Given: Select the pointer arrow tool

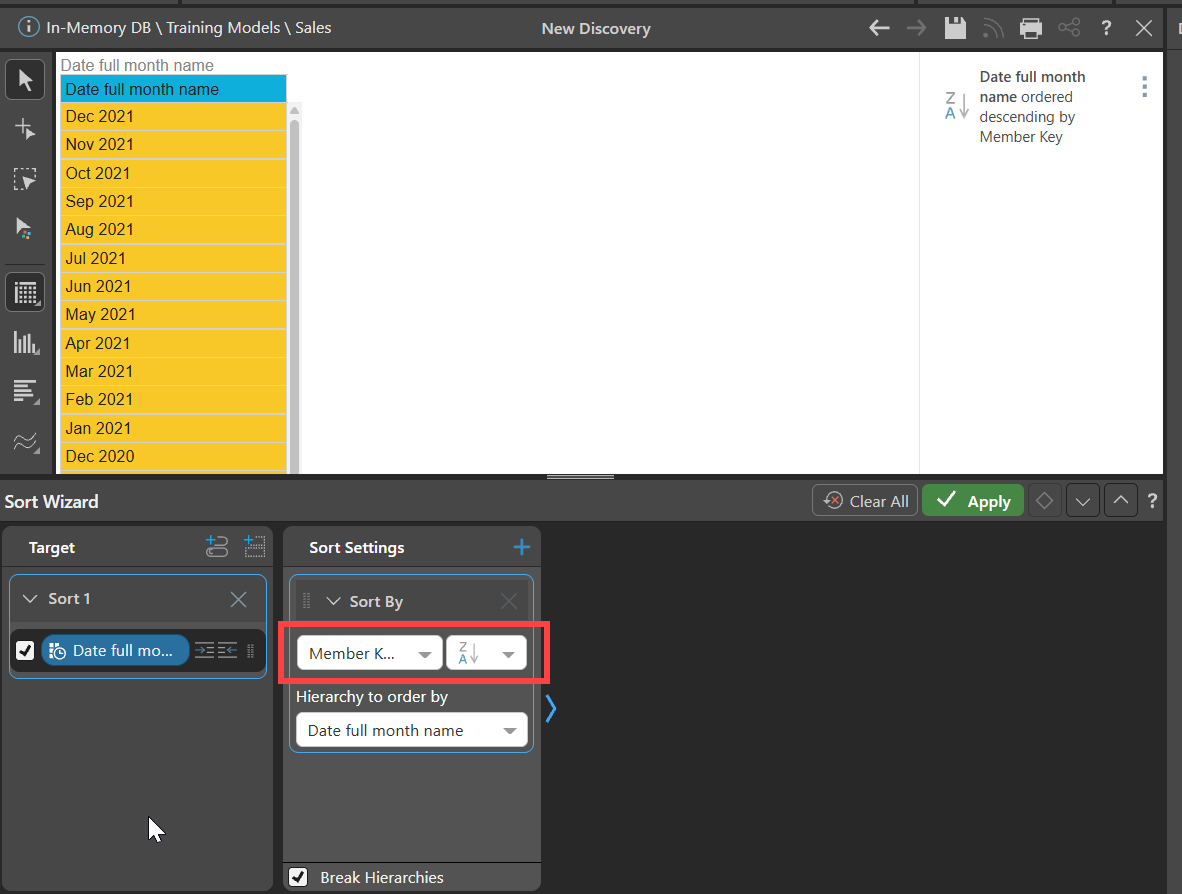Looking at the screenshot, I should tap(25, 80).
